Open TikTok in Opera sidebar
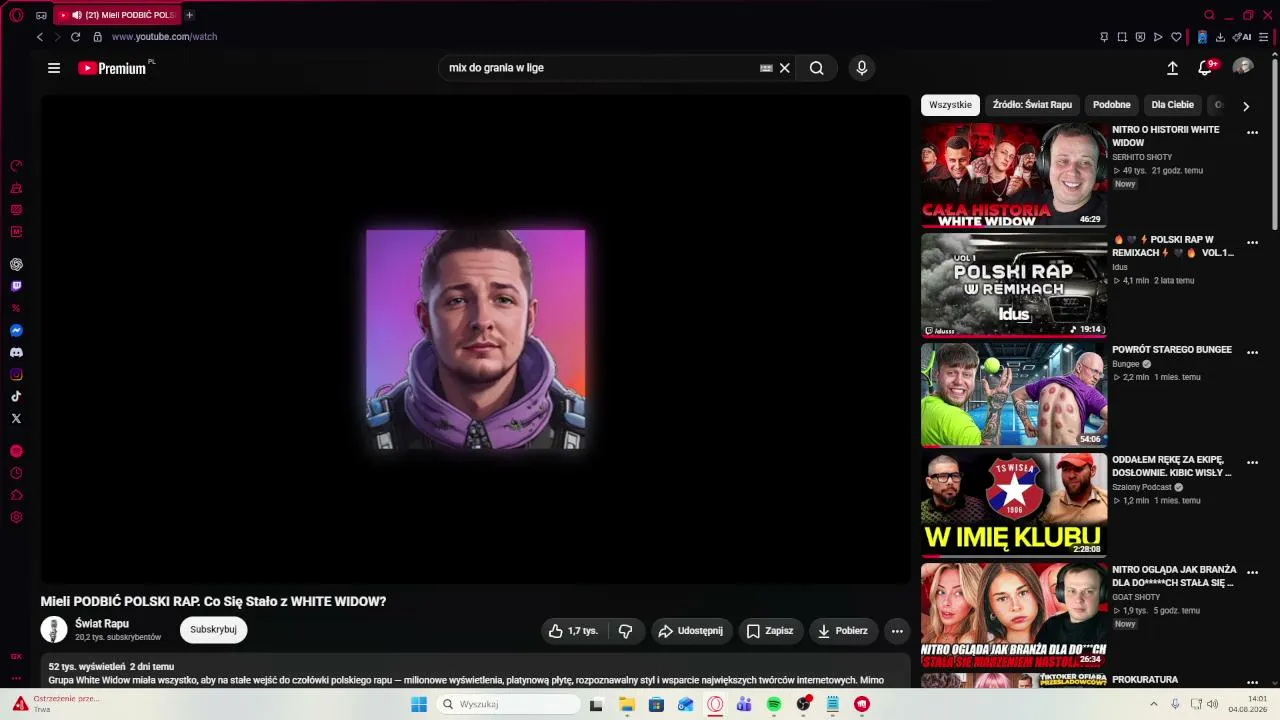The height and width of the screenshot is (720, 1280). (x=16, y=396)
